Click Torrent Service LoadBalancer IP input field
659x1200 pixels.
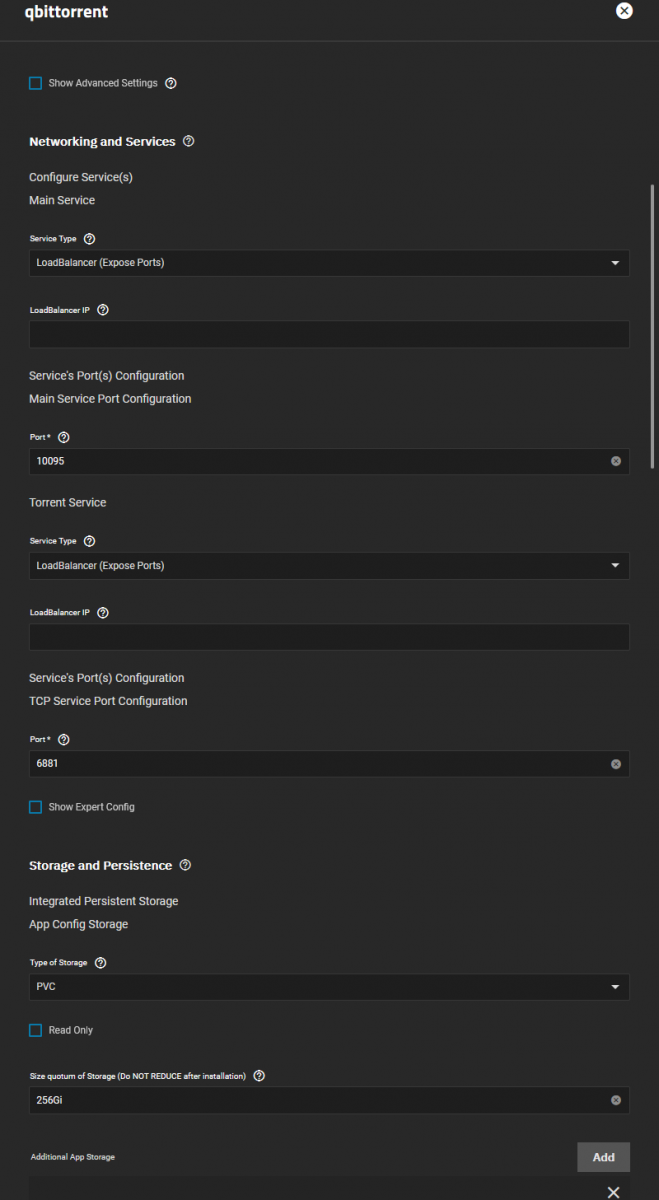pyautogui.click(x=329, y=637)
